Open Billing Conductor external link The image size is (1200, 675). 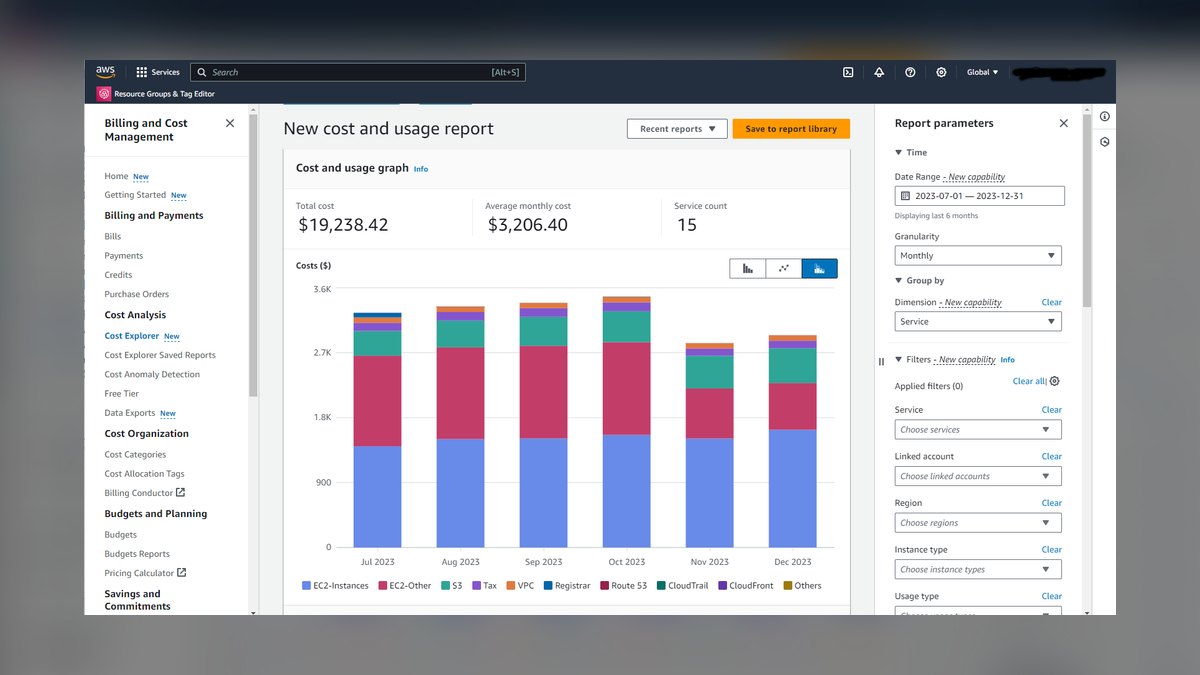coord(145,493)
